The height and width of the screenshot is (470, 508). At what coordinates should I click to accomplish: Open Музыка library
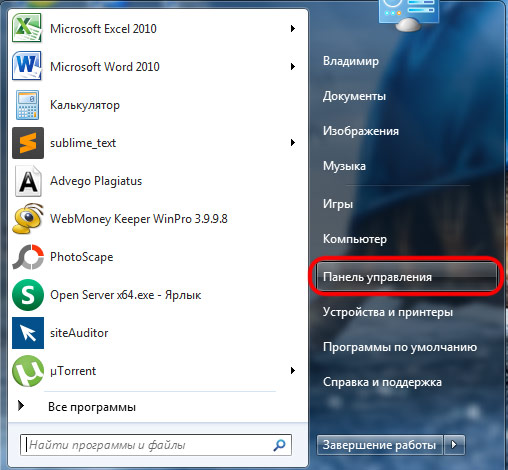pos(344,166)
